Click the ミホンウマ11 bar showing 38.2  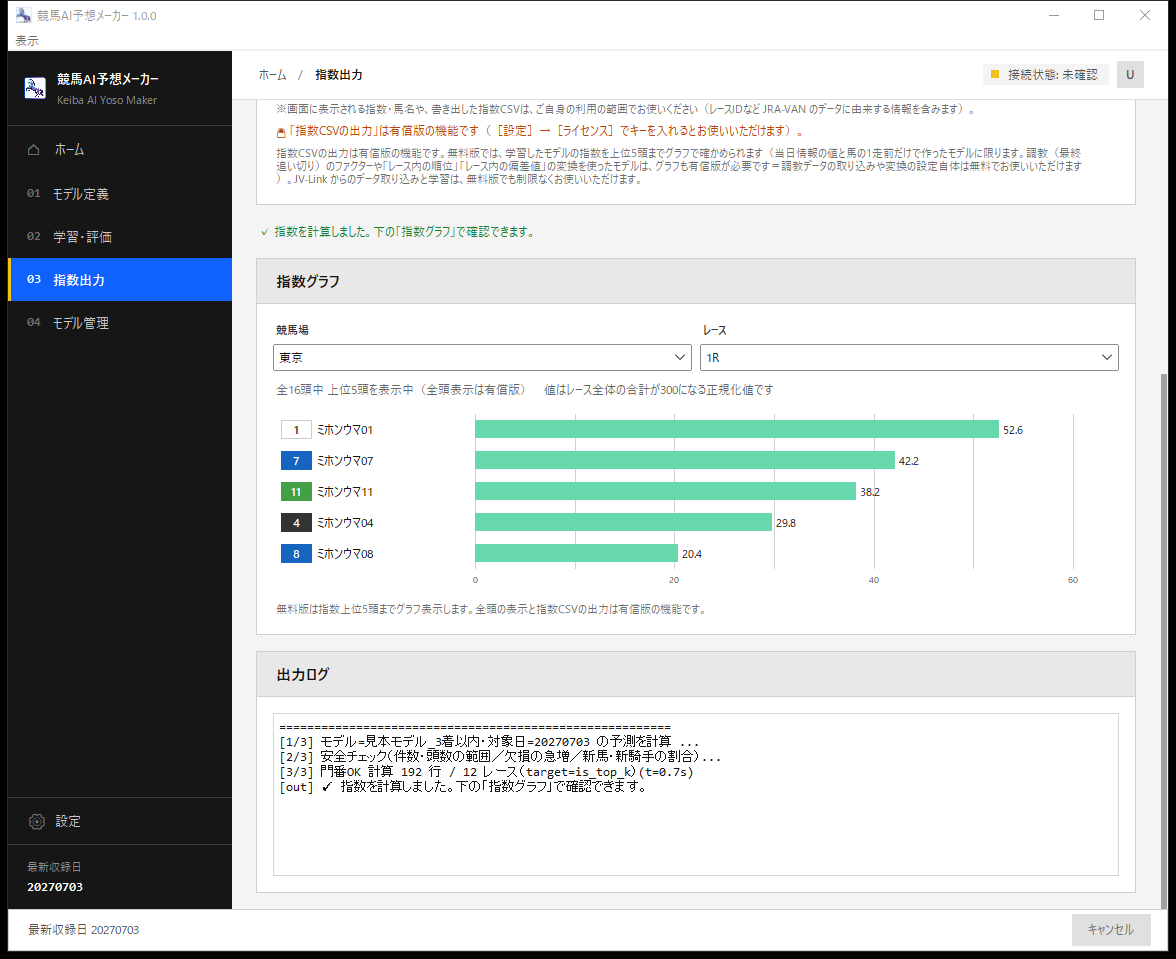pyautogui.click(x=665, y=491)
